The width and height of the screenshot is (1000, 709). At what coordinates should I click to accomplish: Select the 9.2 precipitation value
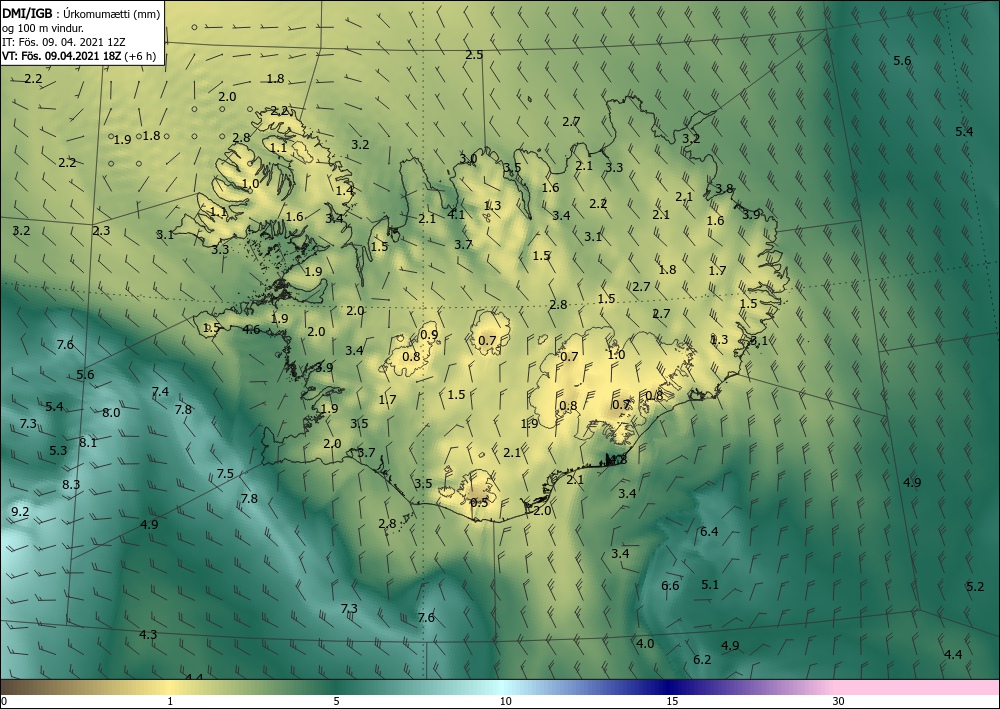pos(20,511)
